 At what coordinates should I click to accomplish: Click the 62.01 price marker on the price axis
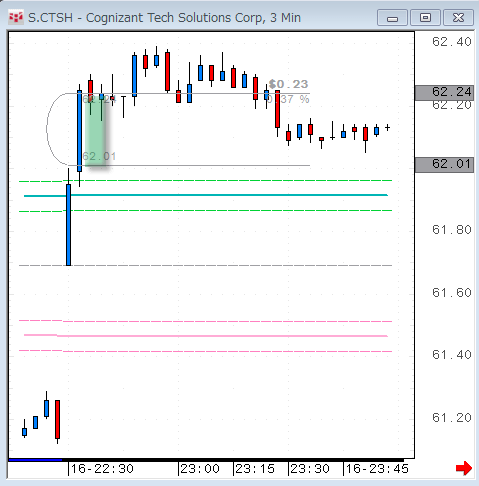[x=444, y=165]
